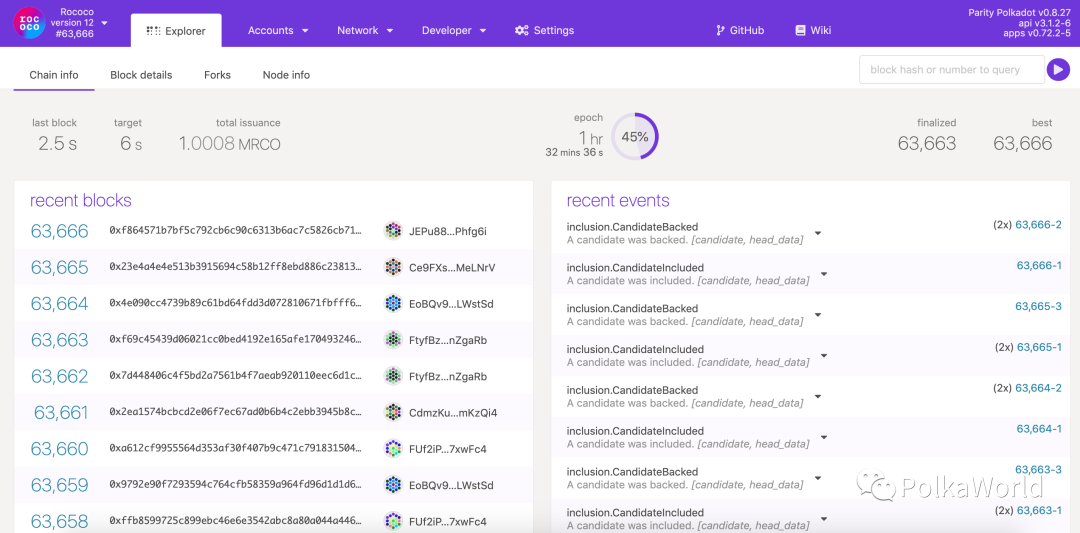Click identicon beside block 63,664 author

tap(393, 303)
